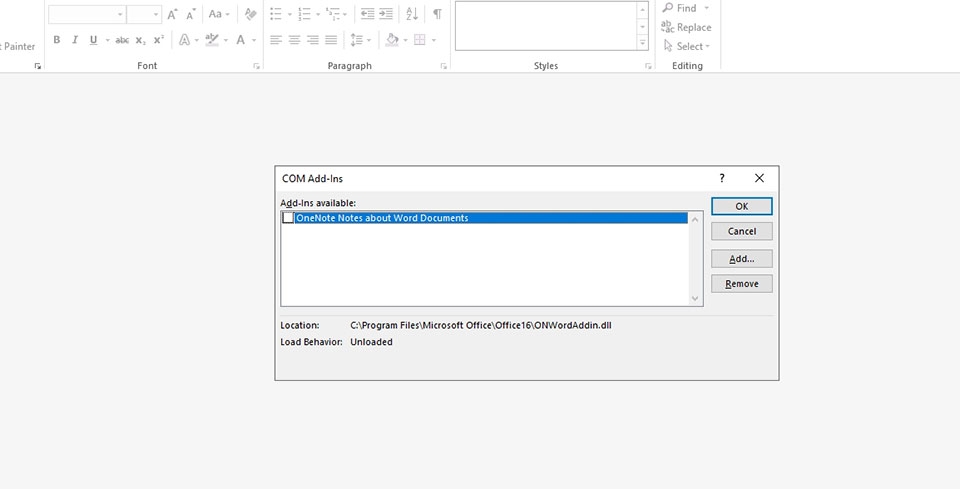The width and height of the screenshot is (960, 489).
Task: Insert a numbered list
Action: pyautogui.click(x=304, y=14)
